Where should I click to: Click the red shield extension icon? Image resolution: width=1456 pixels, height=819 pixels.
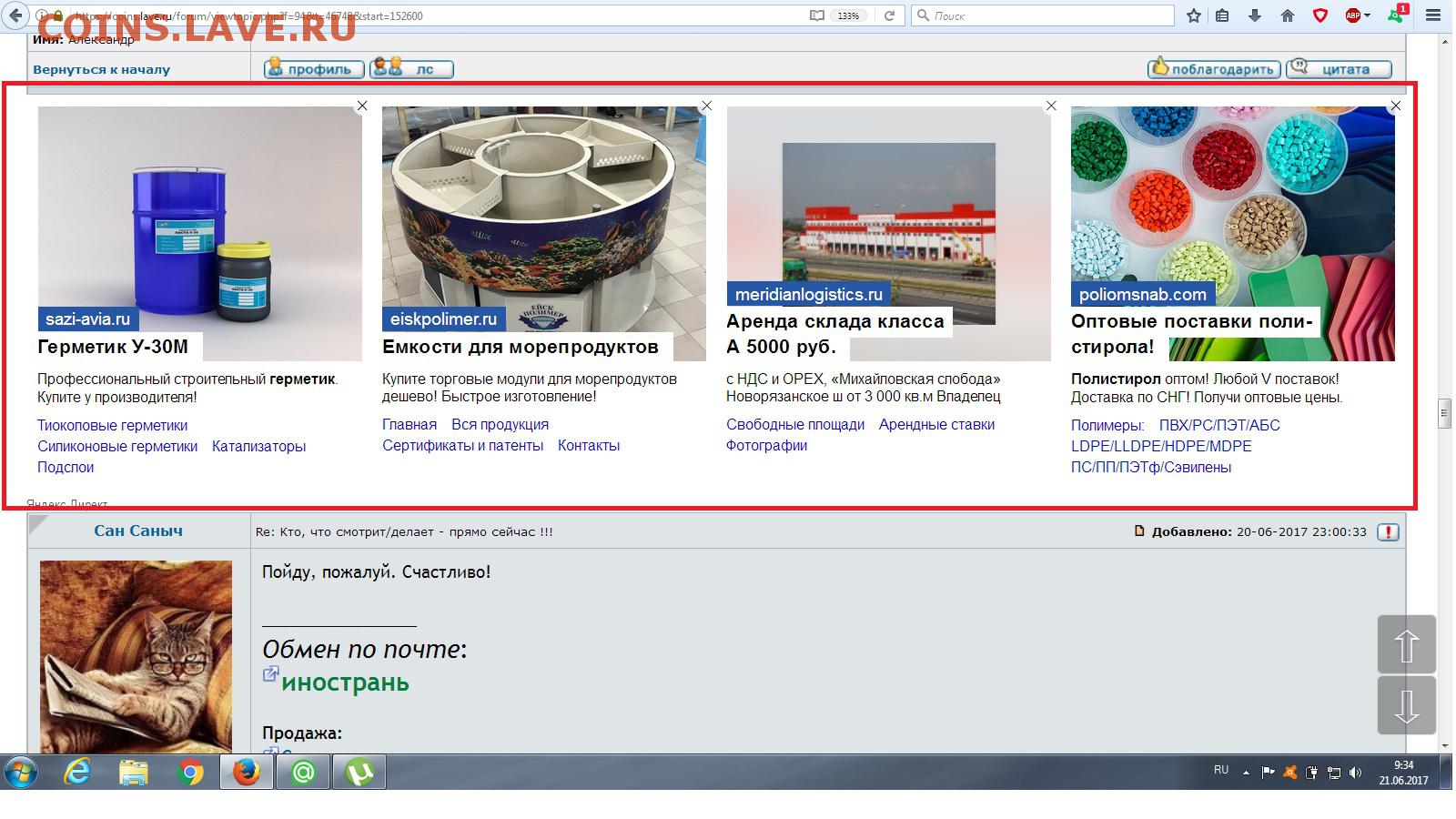1319,15
